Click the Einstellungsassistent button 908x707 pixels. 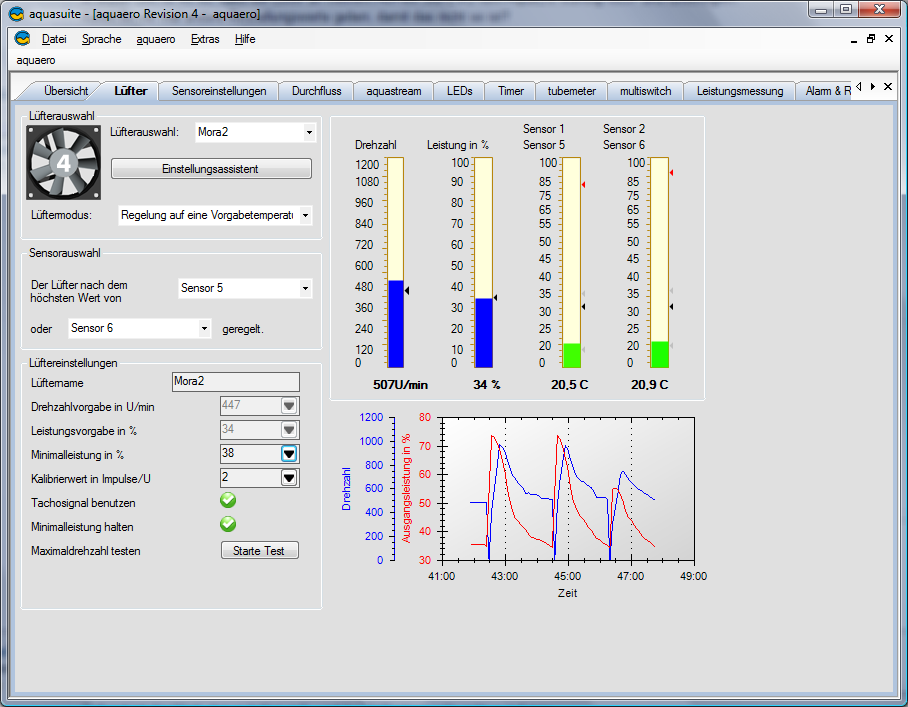click(x=211, y=169)
